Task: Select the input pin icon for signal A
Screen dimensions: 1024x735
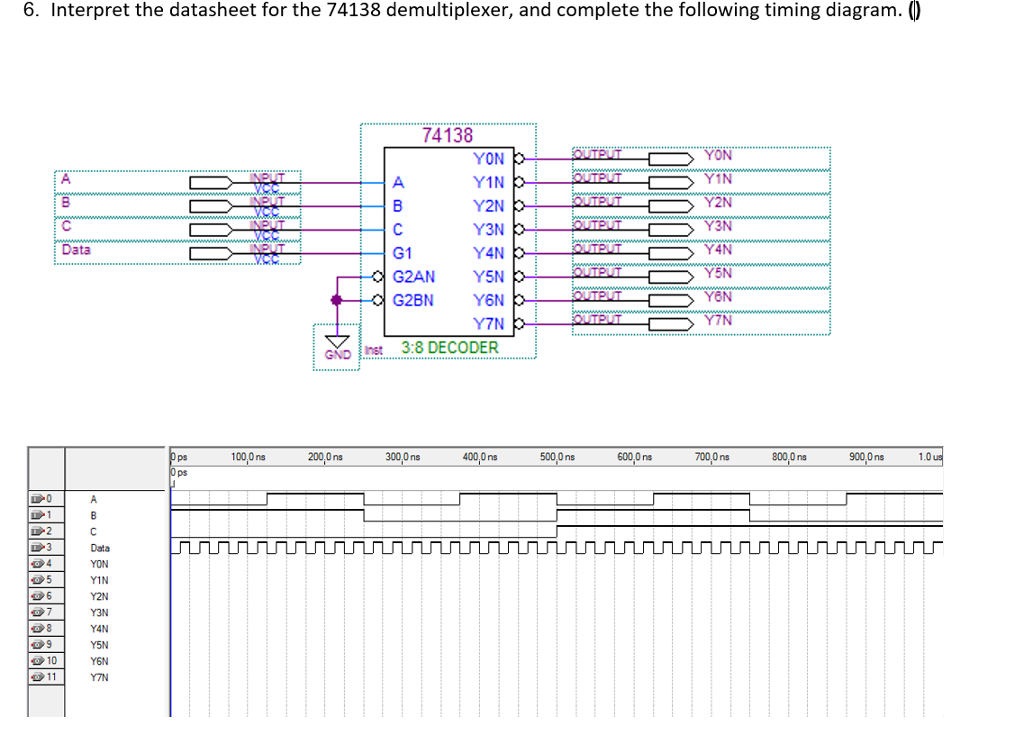Action: [209, 183]
